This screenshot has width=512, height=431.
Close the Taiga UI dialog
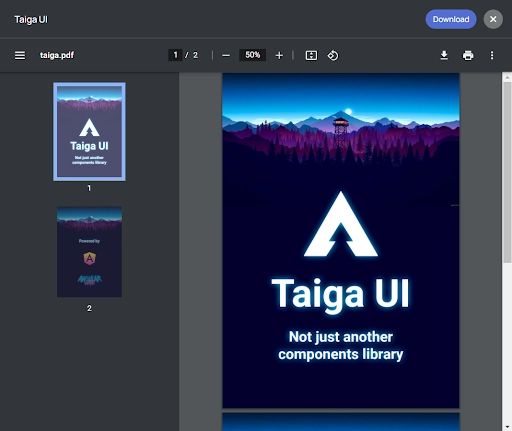[x=493, y=19]
